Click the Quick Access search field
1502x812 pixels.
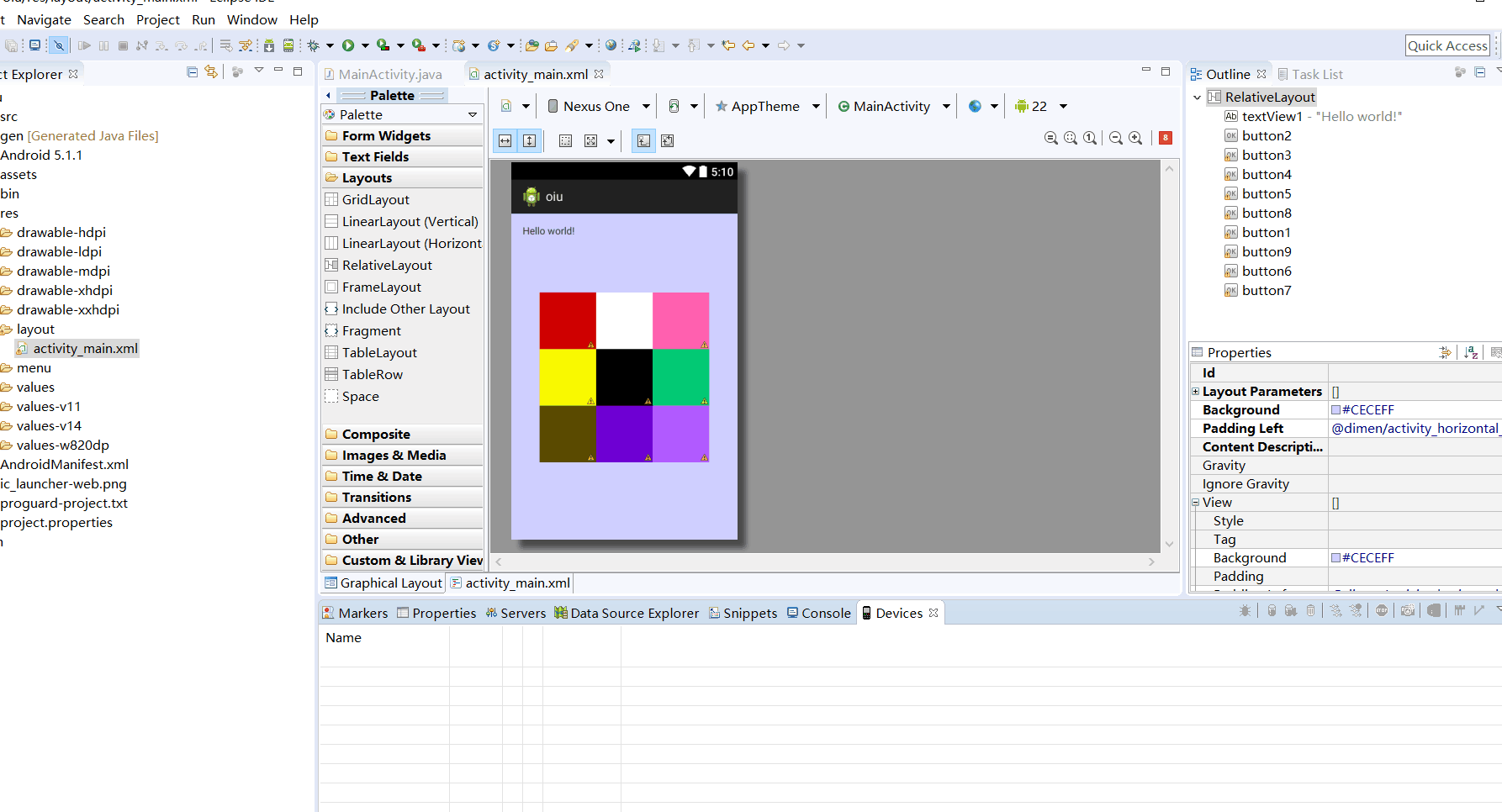click(1446, 45)
